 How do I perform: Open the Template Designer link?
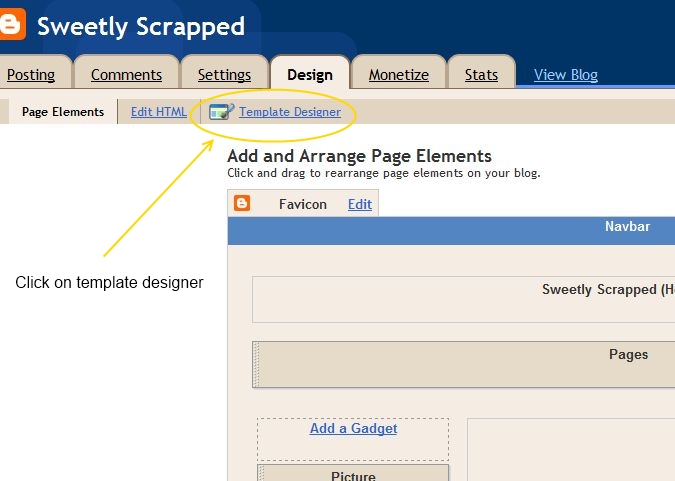290,112
